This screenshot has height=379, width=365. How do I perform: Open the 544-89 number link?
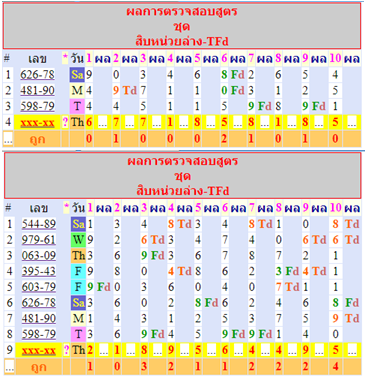coord(39,224)
